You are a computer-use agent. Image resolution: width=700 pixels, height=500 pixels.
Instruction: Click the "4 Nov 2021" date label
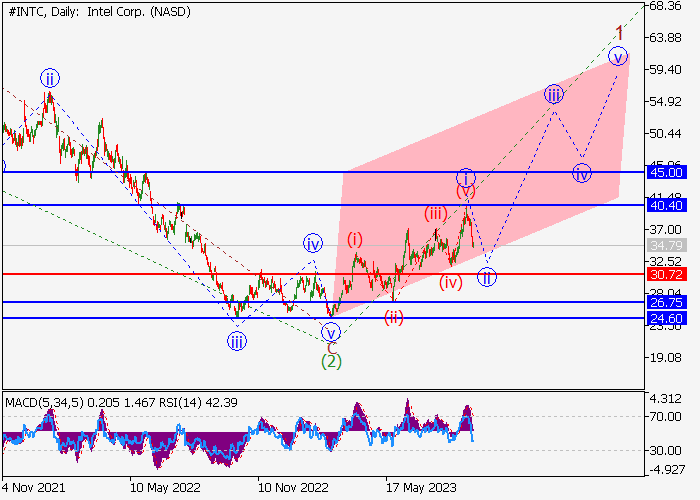pyautogui.click(x=33, y=487)
